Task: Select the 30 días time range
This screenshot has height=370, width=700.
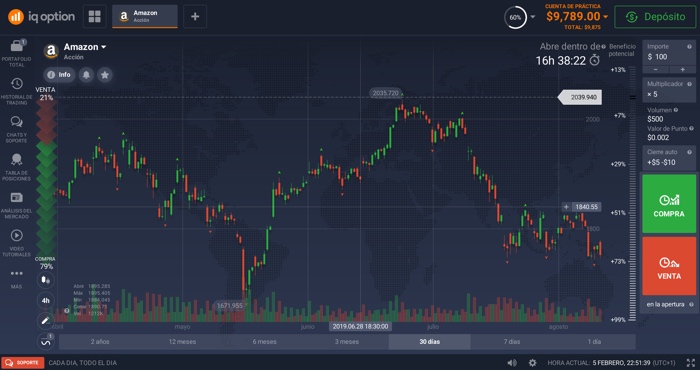Action: click(429, 342)
